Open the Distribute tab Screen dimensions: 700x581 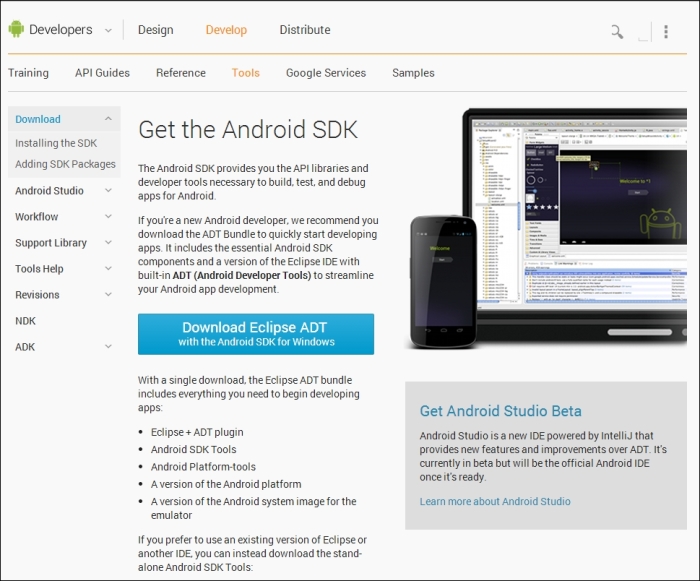tap(305, 30)
